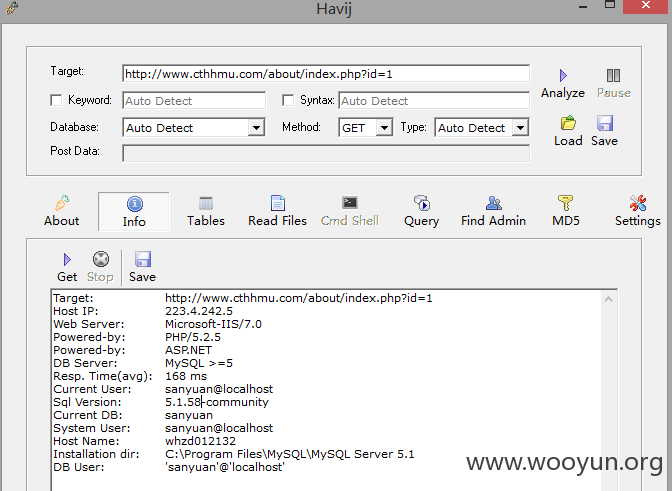Click the Host IP value 223.4.242.5

[x=199, y=311]
